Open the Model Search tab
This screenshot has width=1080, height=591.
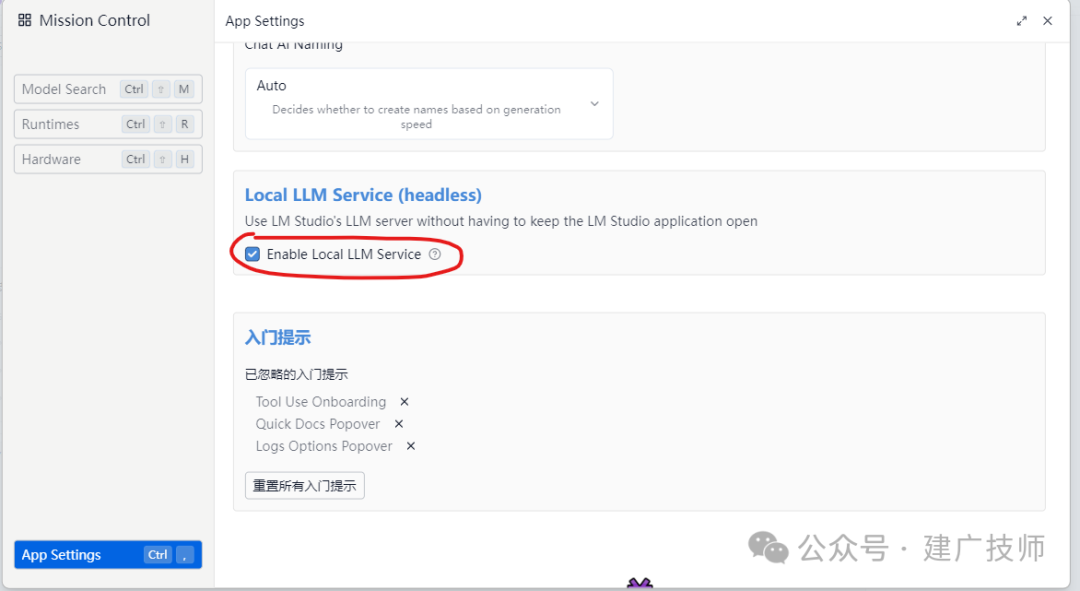point(108,89)
